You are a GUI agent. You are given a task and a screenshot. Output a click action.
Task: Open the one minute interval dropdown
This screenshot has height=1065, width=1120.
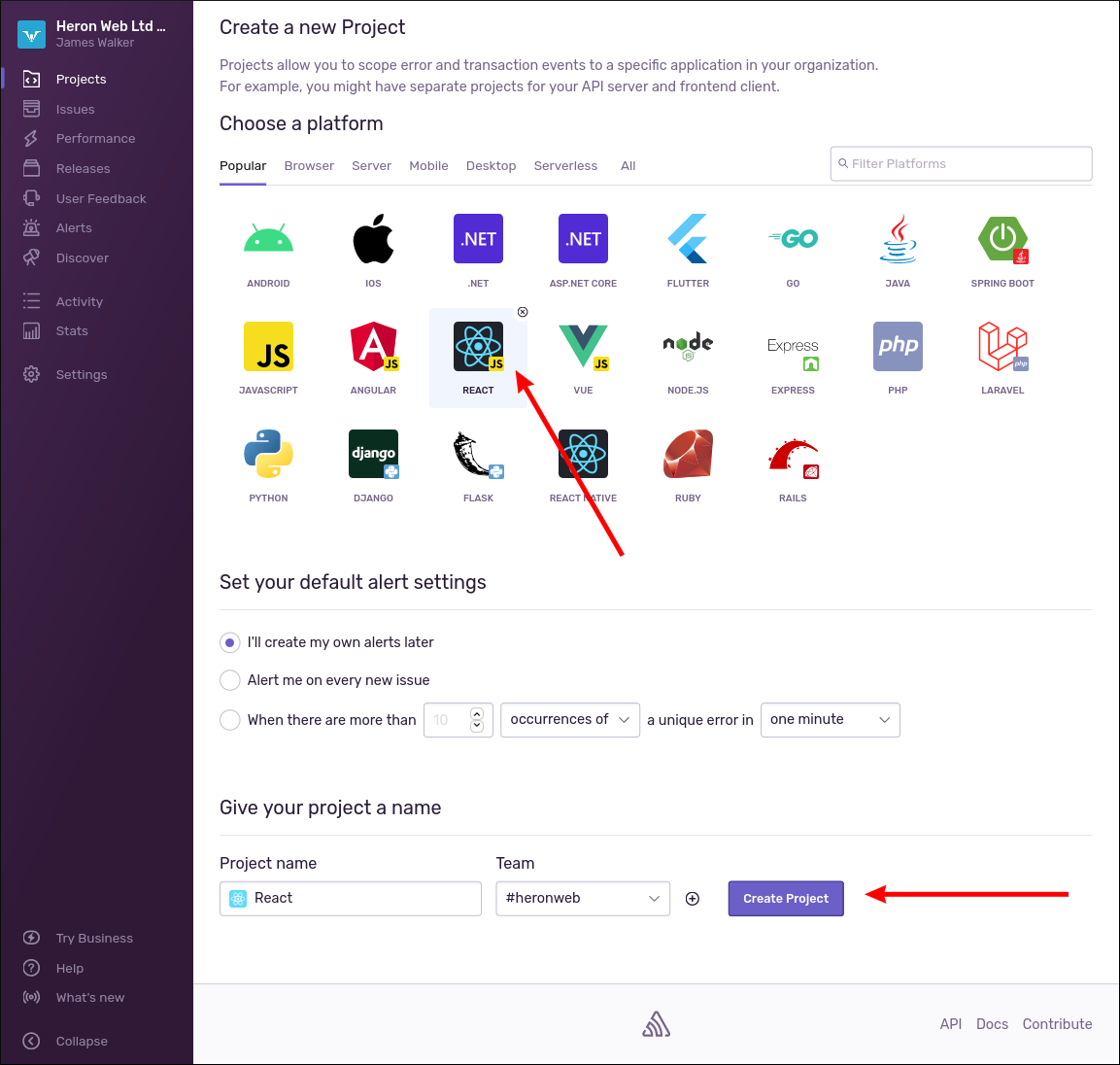tap(830, 720)
